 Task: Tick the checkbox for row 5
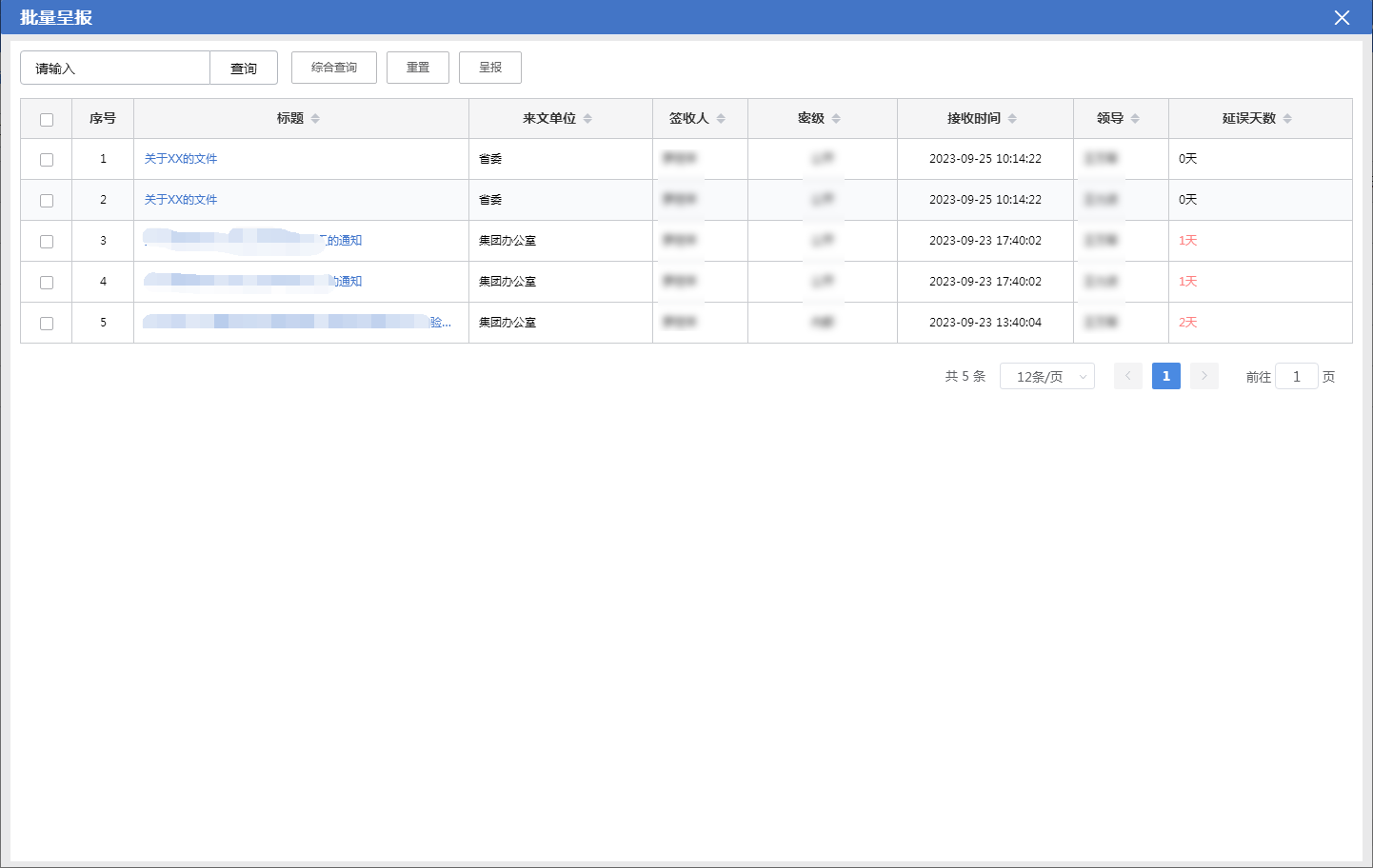click(47, 324)
